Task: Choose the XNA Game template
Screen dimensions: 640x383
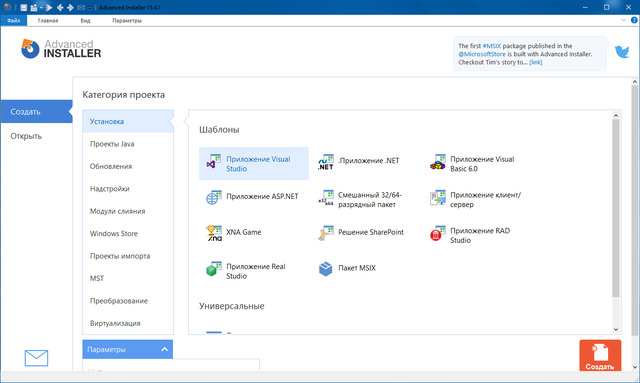Action: (233, 232)
